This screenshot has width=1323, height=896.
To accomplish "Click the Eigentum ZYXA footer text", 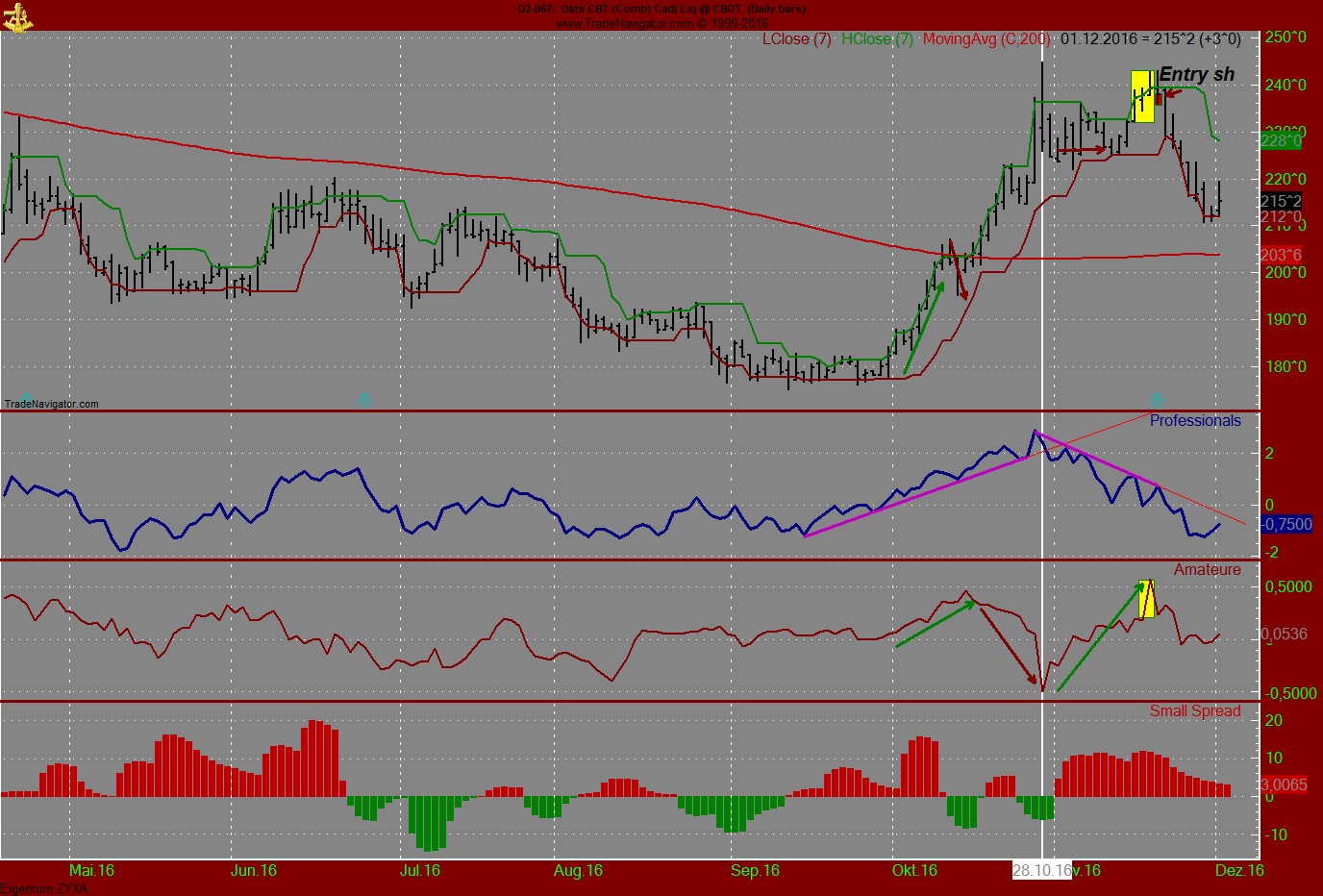I will 43,889.
